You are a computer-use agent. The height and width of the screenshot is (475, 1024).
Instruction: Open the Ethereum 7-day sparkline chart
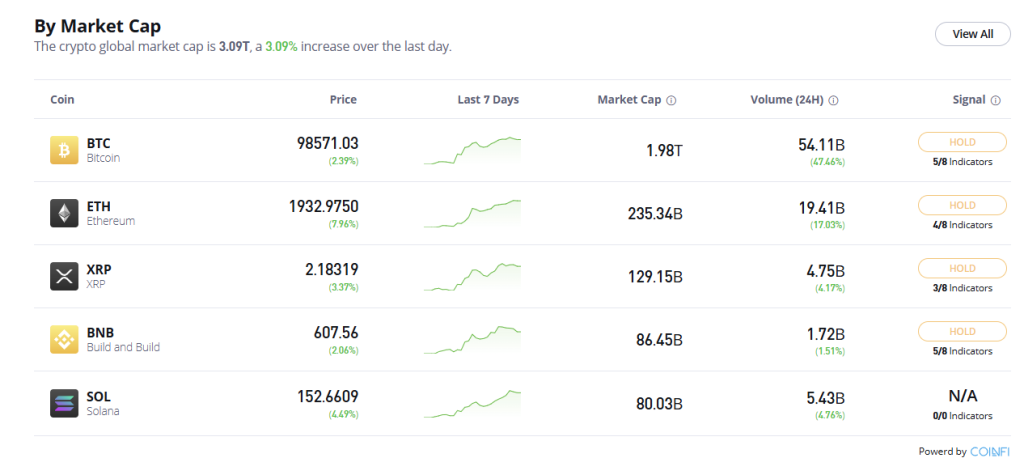point(472,214)
